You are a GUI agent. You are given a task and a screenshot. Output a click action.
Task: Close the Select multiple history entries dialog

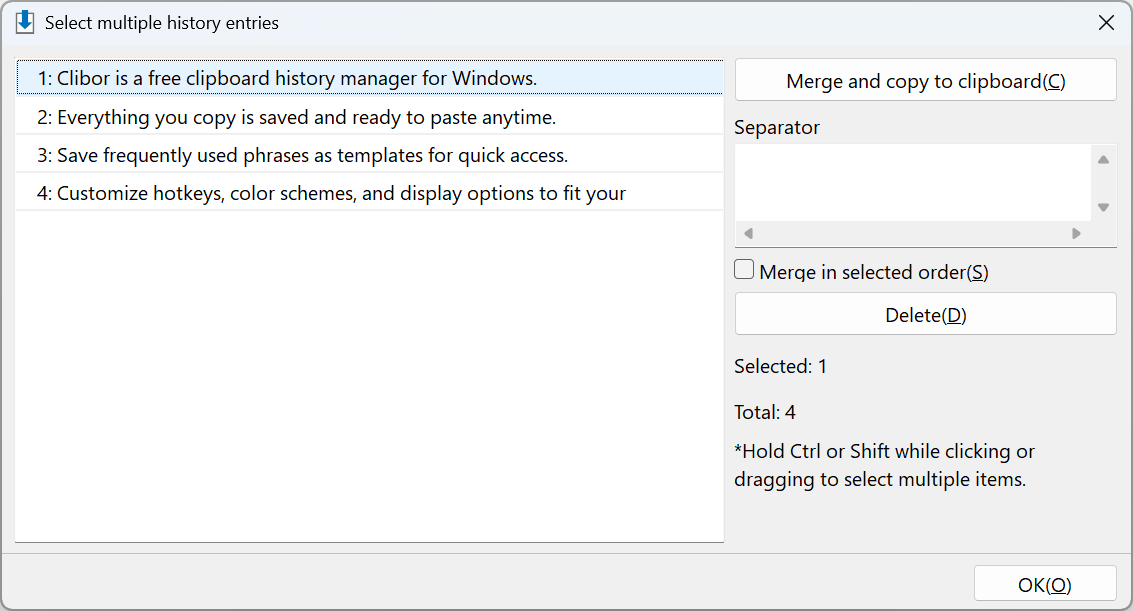1106,23
